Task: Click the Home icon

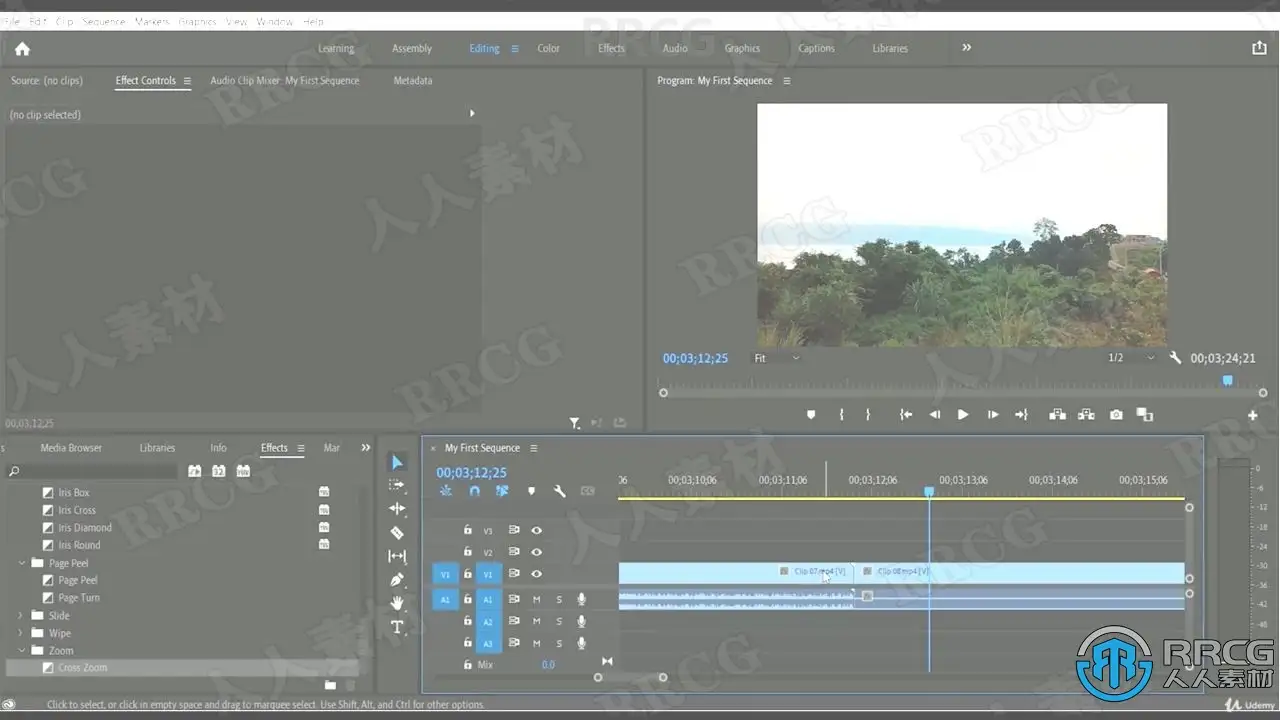Action: point(22,48)
